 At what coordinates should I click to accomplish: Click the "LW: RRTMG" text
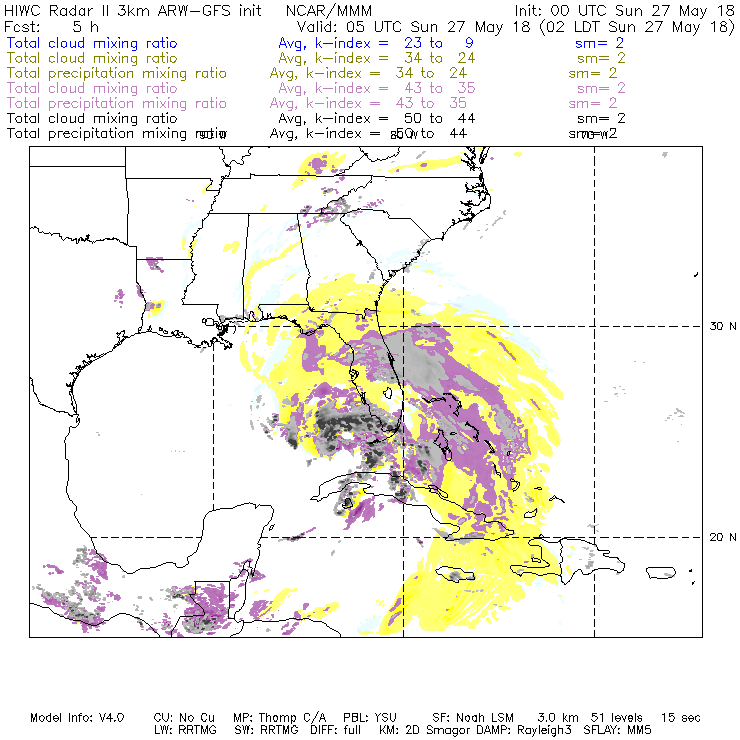tap(185, 730)
